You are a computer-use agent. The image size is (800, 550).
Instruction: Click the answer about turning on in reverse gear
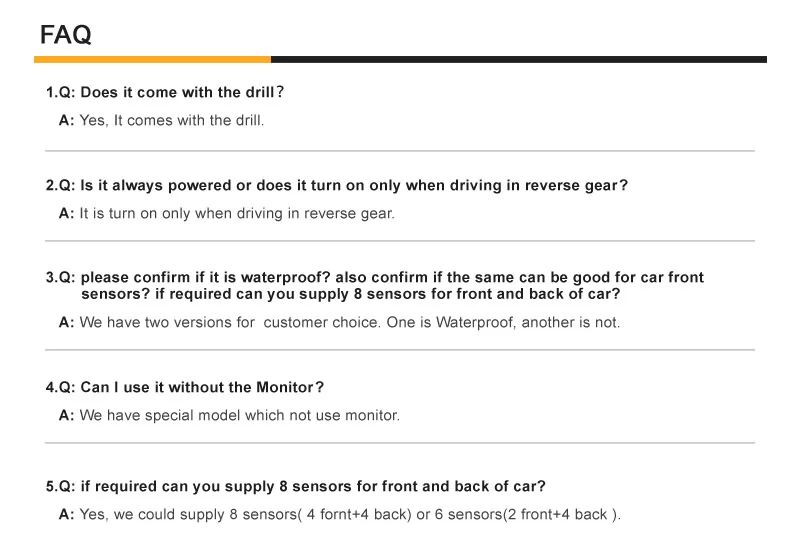[237, 213]
